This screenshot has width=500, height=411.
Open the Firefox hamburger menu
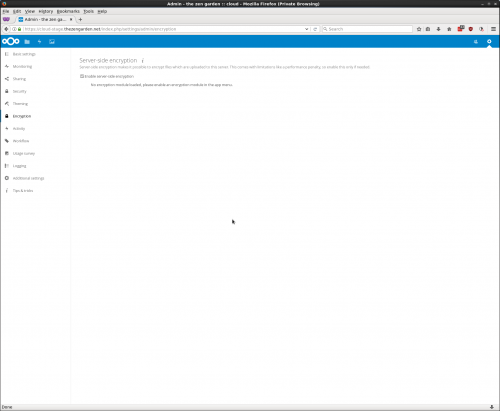[x=493, y=29]
